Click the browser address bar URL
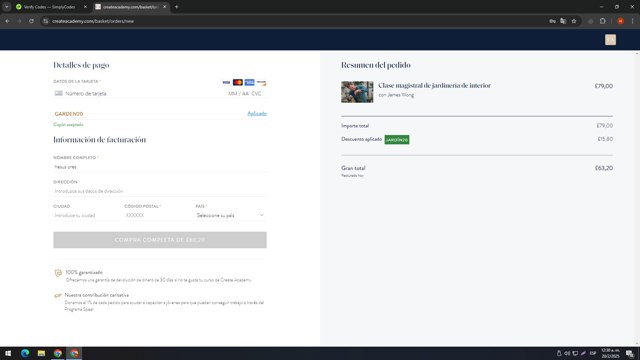The image size is (640, 360). pos(93,21)
